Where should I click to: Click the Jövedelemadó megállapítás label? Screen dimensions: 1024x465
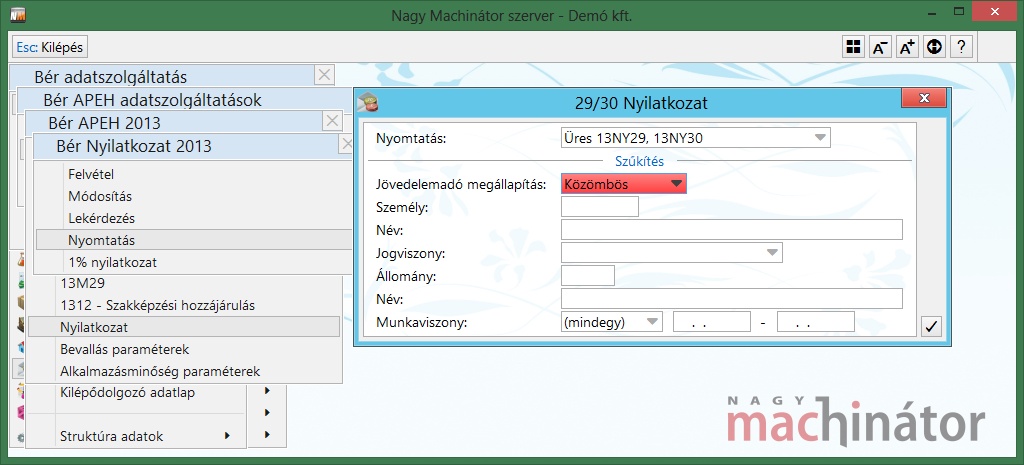click(x=461, y=184)
